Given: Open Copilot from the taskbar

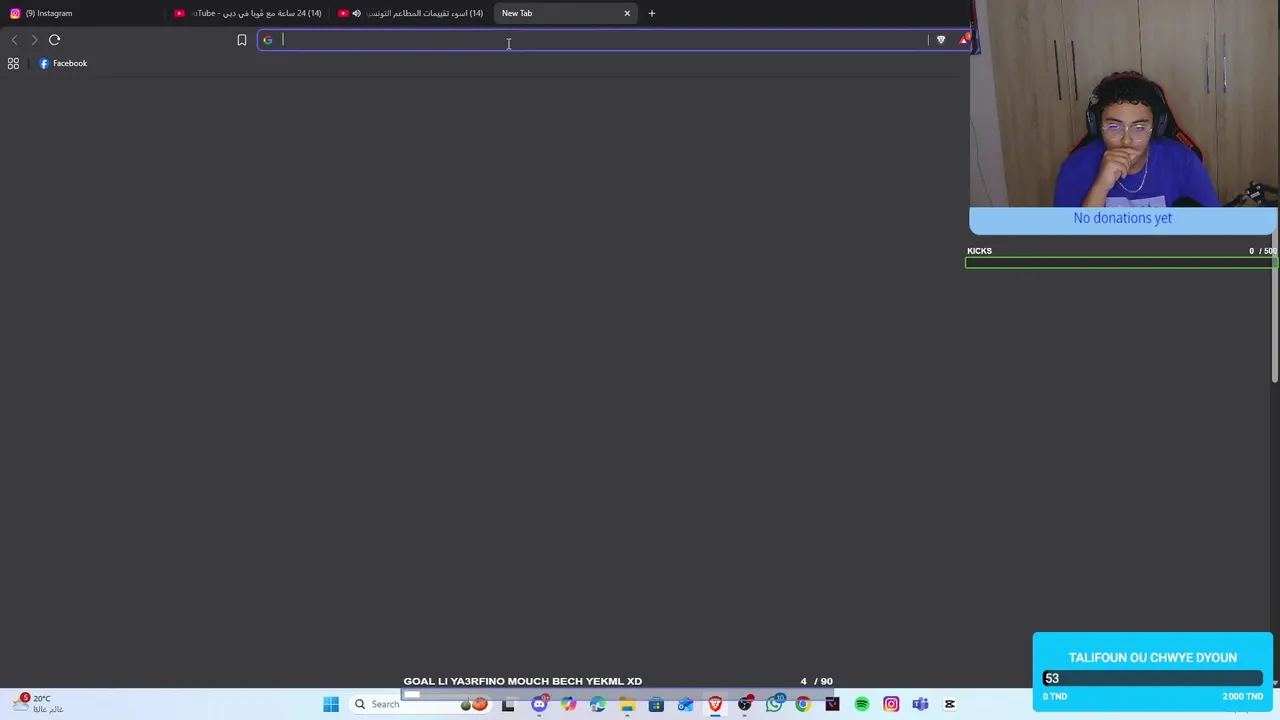Looking at the screenshot, I should [x=568, y=704].
